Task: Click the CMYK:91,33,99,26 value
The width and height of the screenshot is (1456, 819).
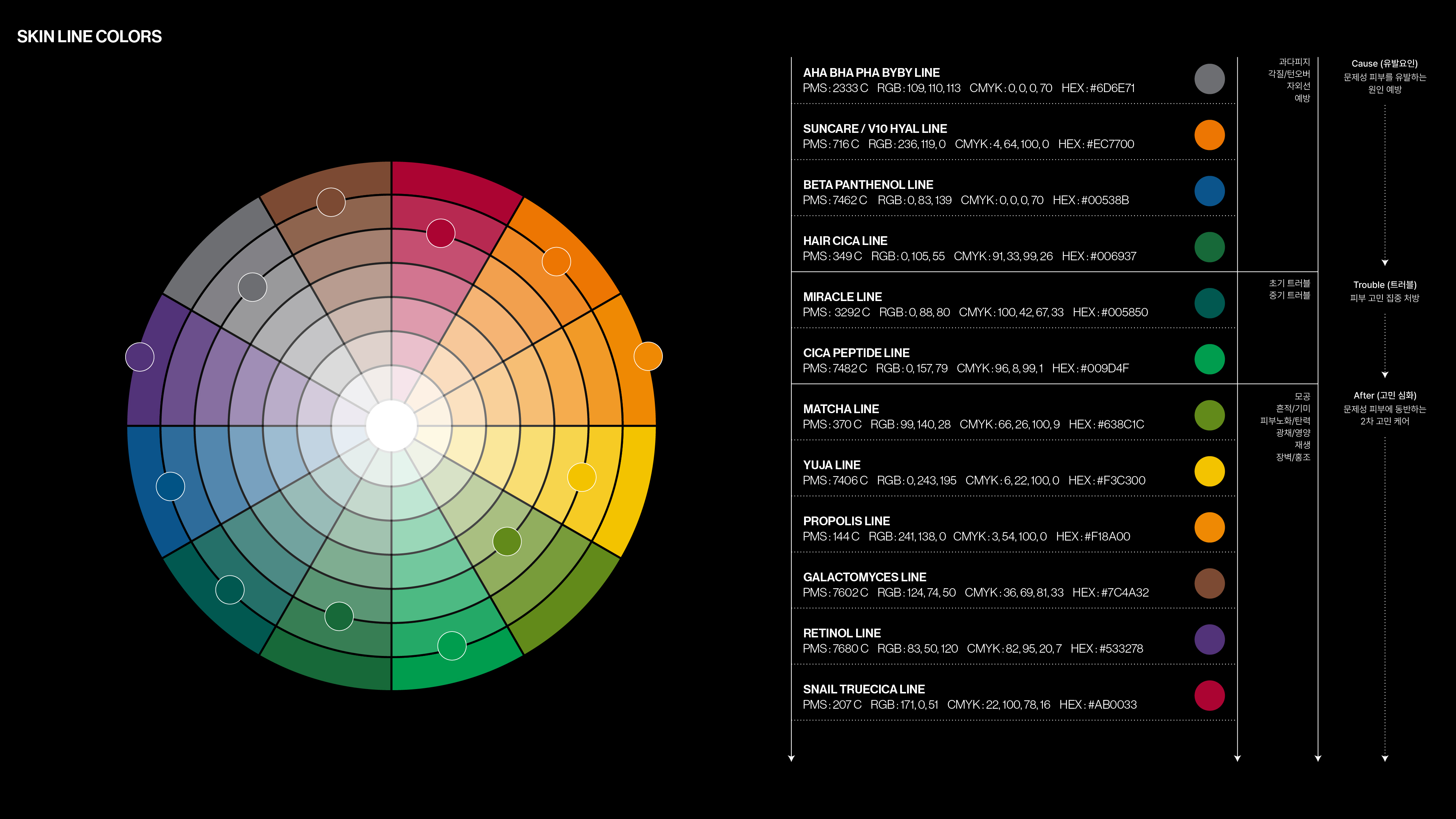Action: point(1003,256)
